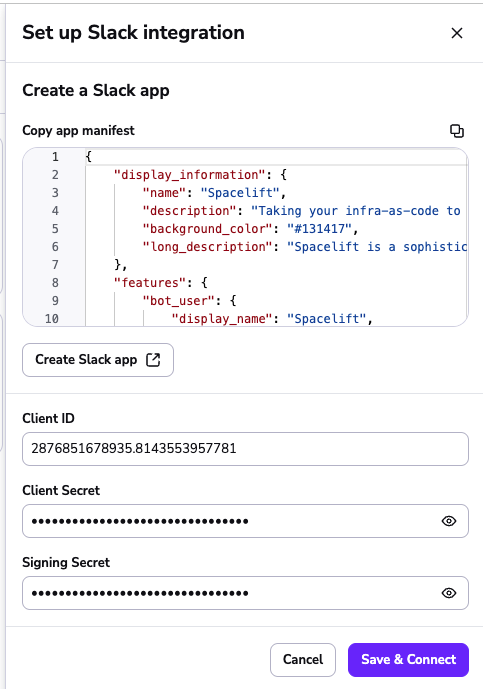Focus the Client ID input field
Image resolution: width=483 pixels, height=689 pixels.
pos(245,449)
